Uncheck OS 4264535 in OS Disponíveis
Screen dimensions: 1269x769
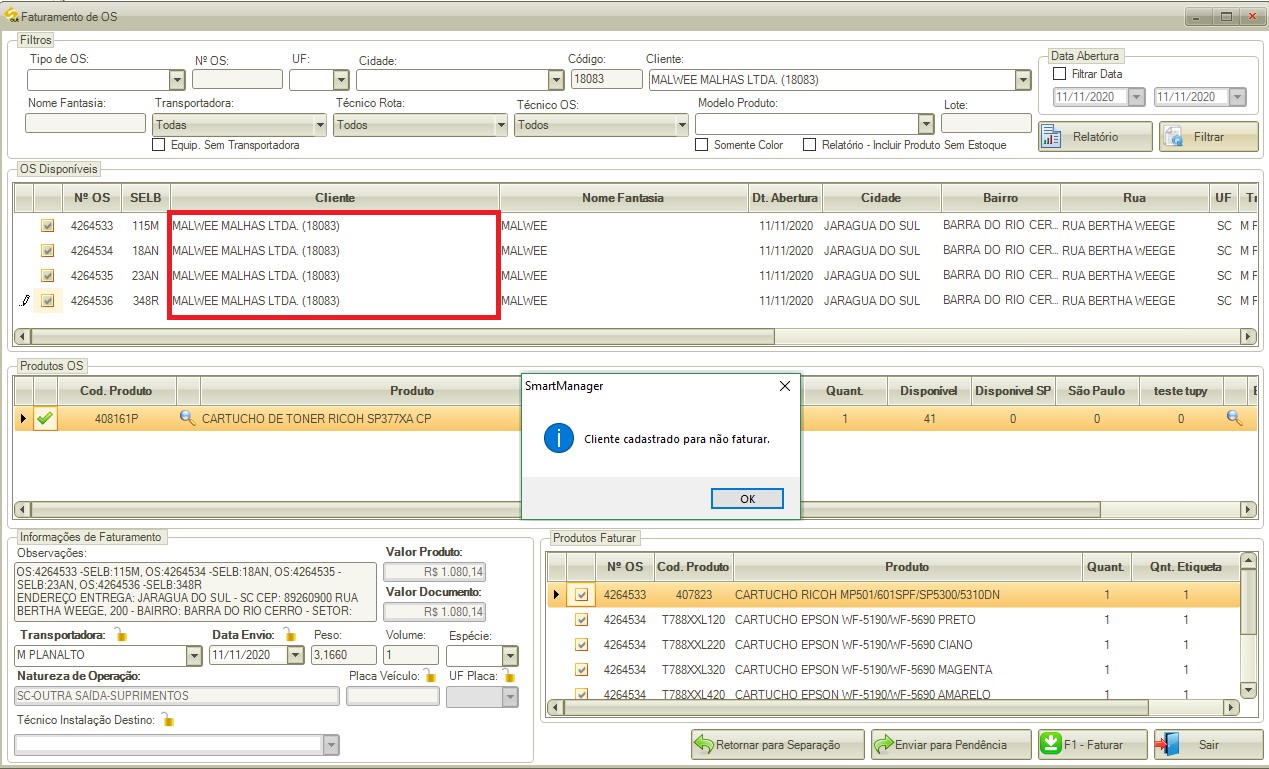(47, 276)
